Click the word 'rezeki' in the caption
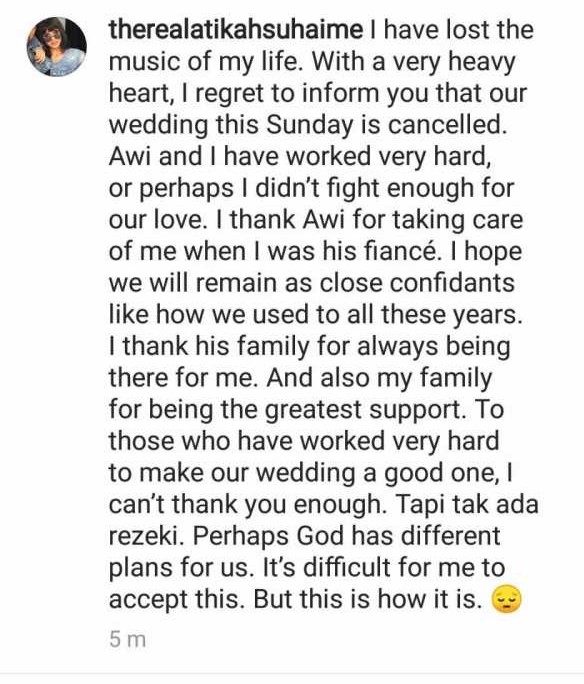This screenshot has width=584, height=684. [146, 536]
